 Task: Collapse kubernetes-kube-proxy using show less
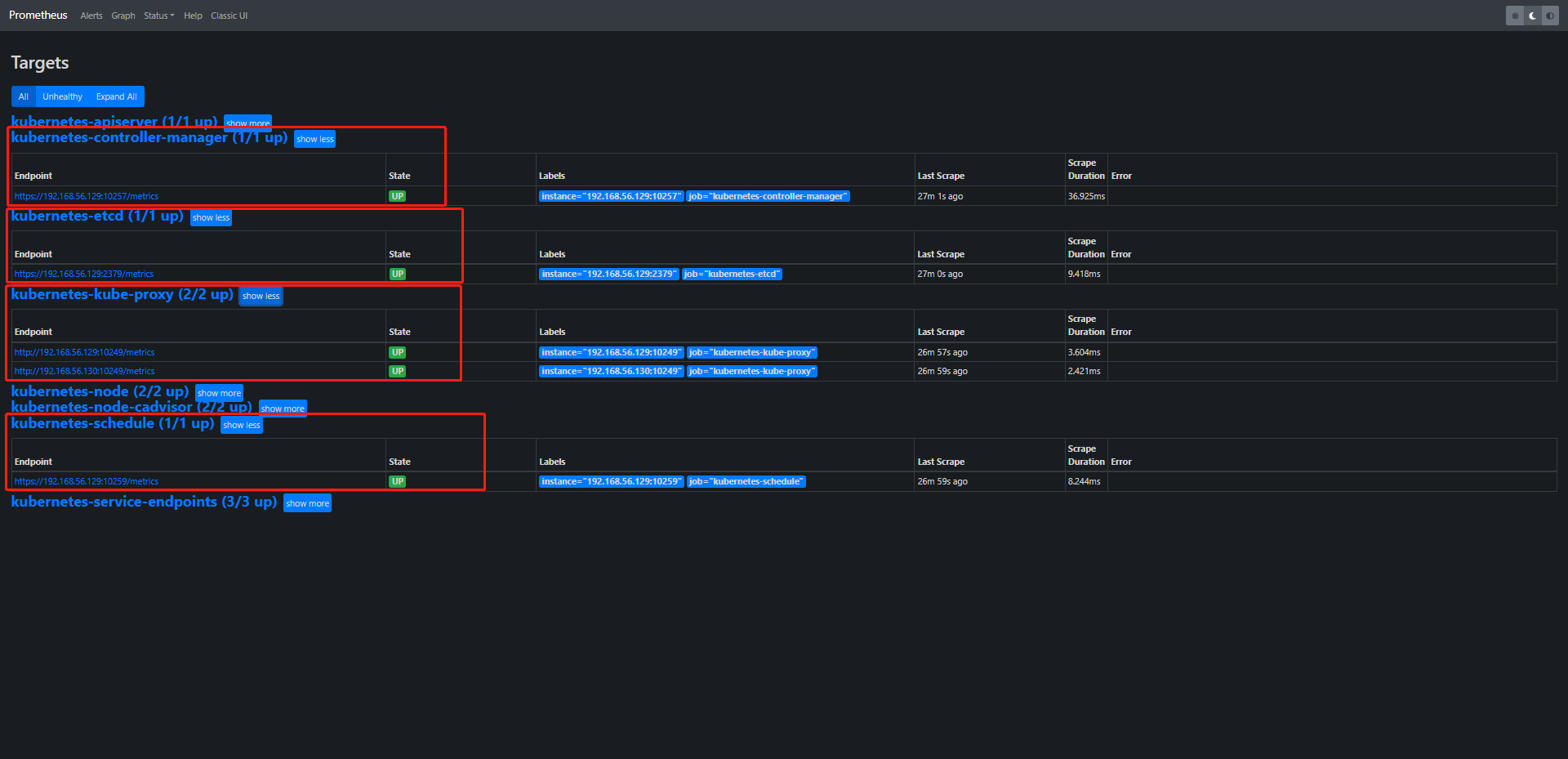(x=261, y=296)
